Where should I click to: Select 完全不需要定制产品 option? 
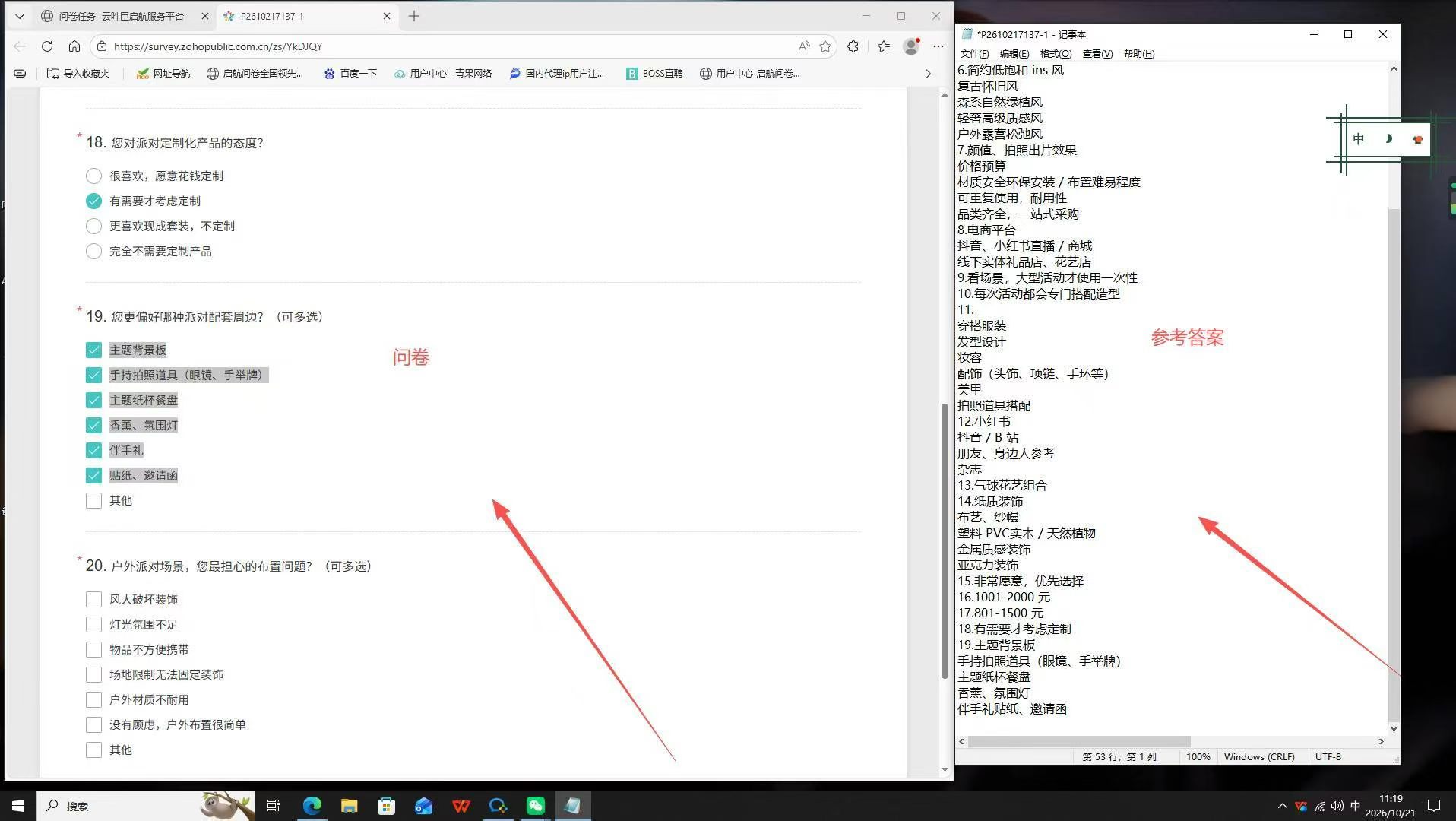93,252
